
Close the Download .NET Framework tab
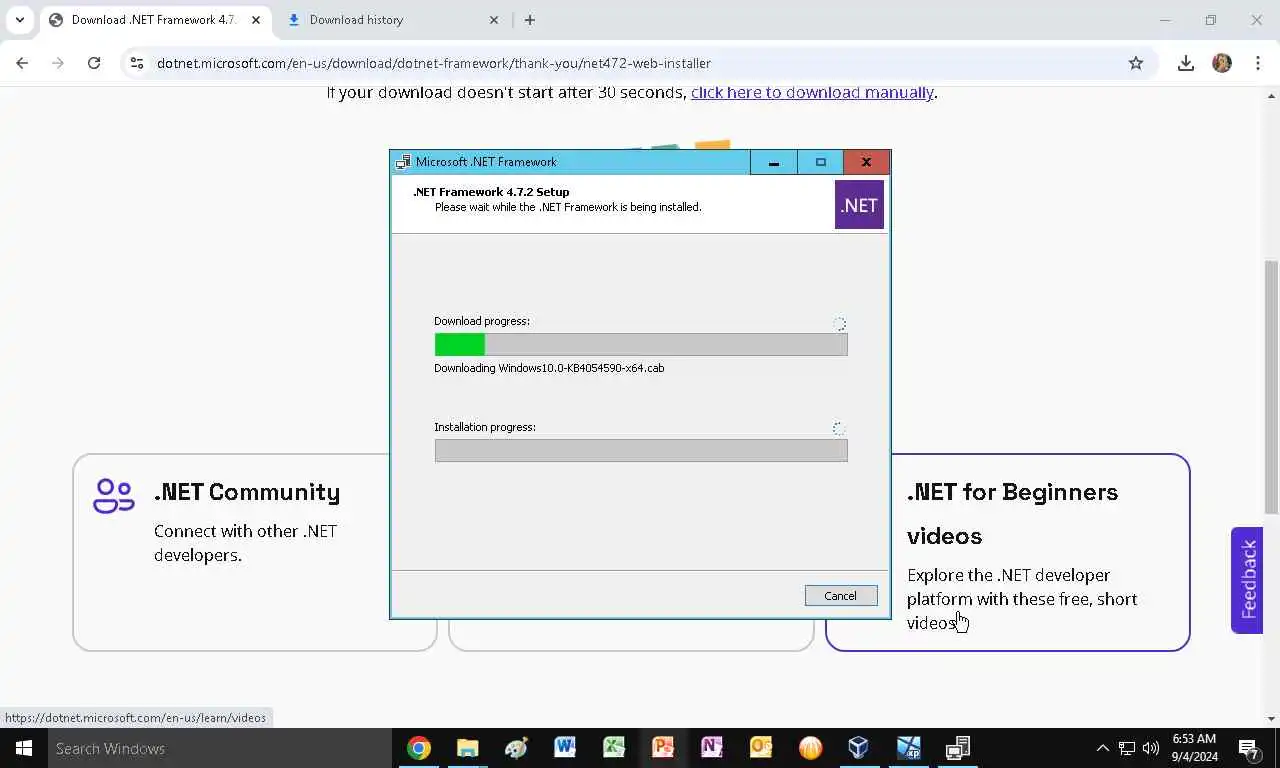click(256, 20)
